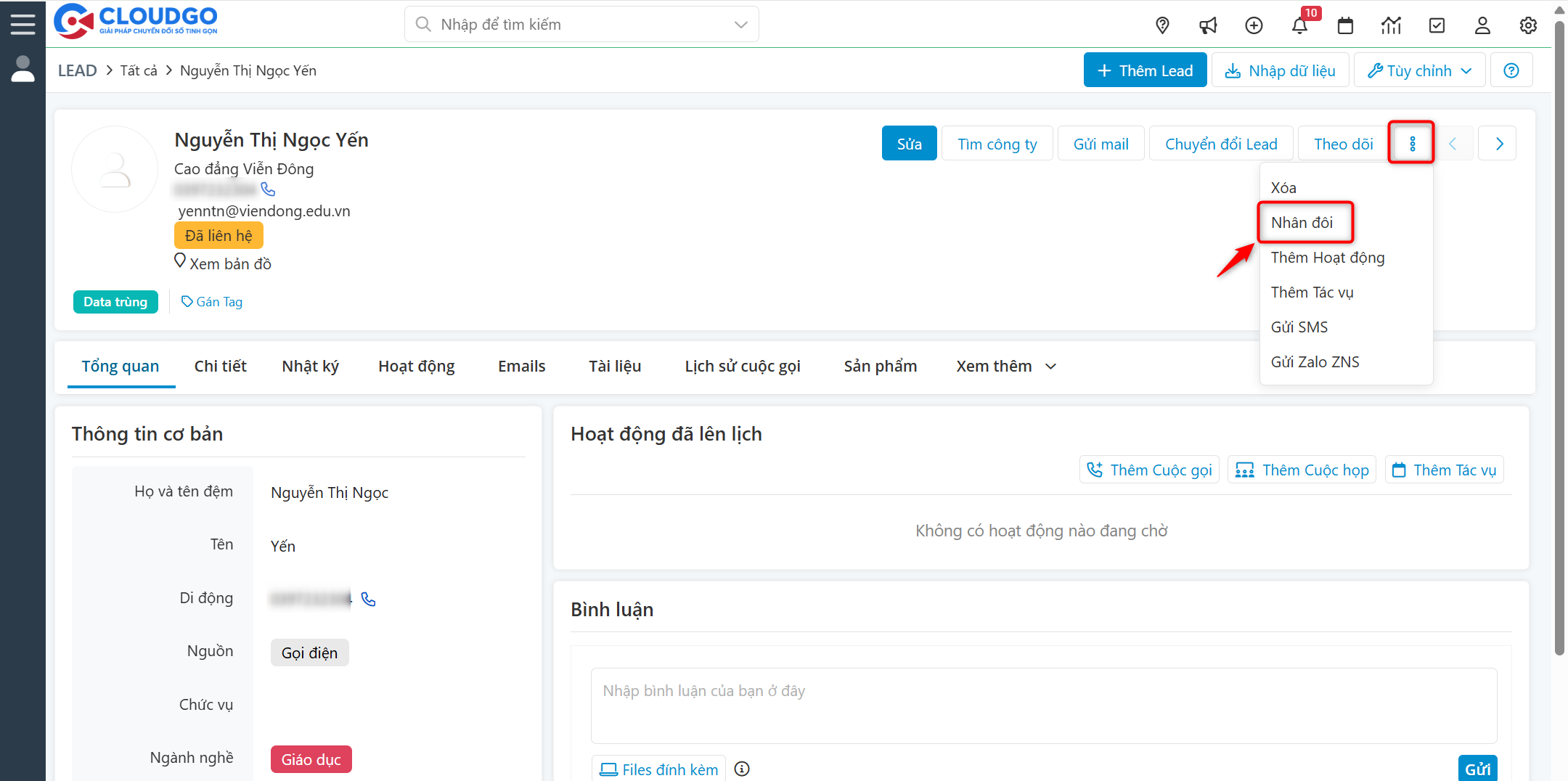Switch to the Chi tiết tab
Viewport: 1568px width, 781px height.
220,367
